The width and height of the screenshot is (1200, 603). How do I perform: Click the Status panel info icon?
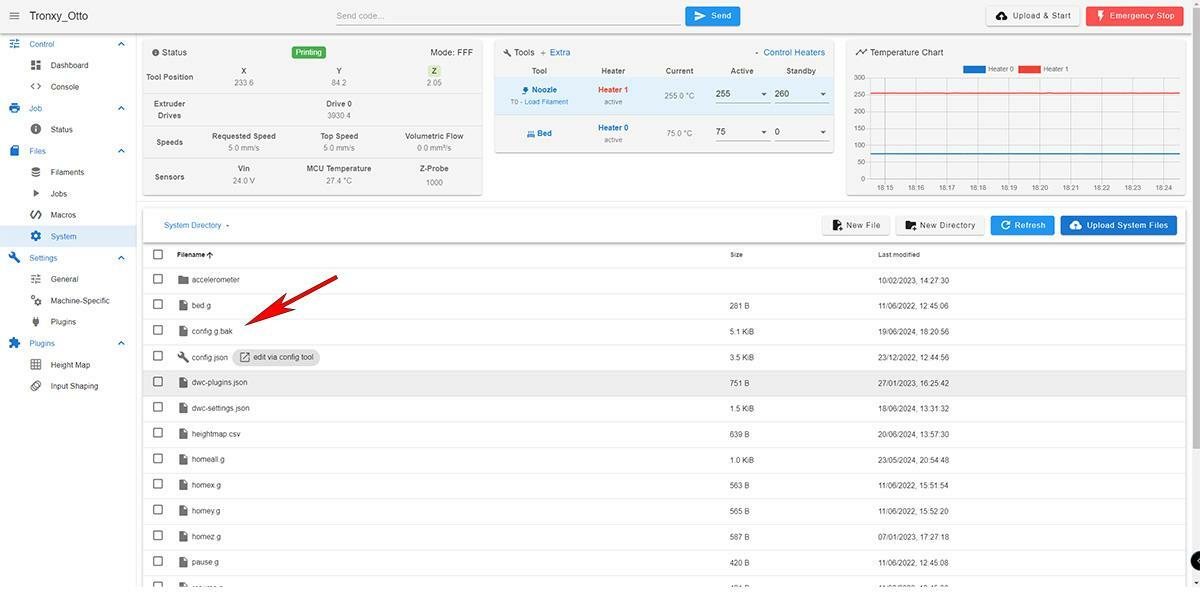click(155, 52)
